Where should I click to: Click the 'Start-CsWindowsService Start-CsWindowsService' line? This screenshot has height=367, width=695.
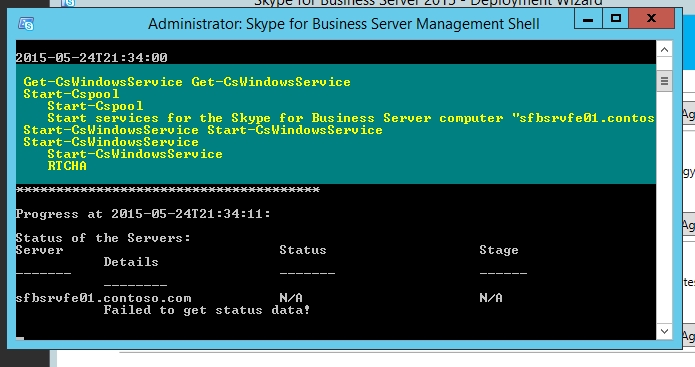203,130
